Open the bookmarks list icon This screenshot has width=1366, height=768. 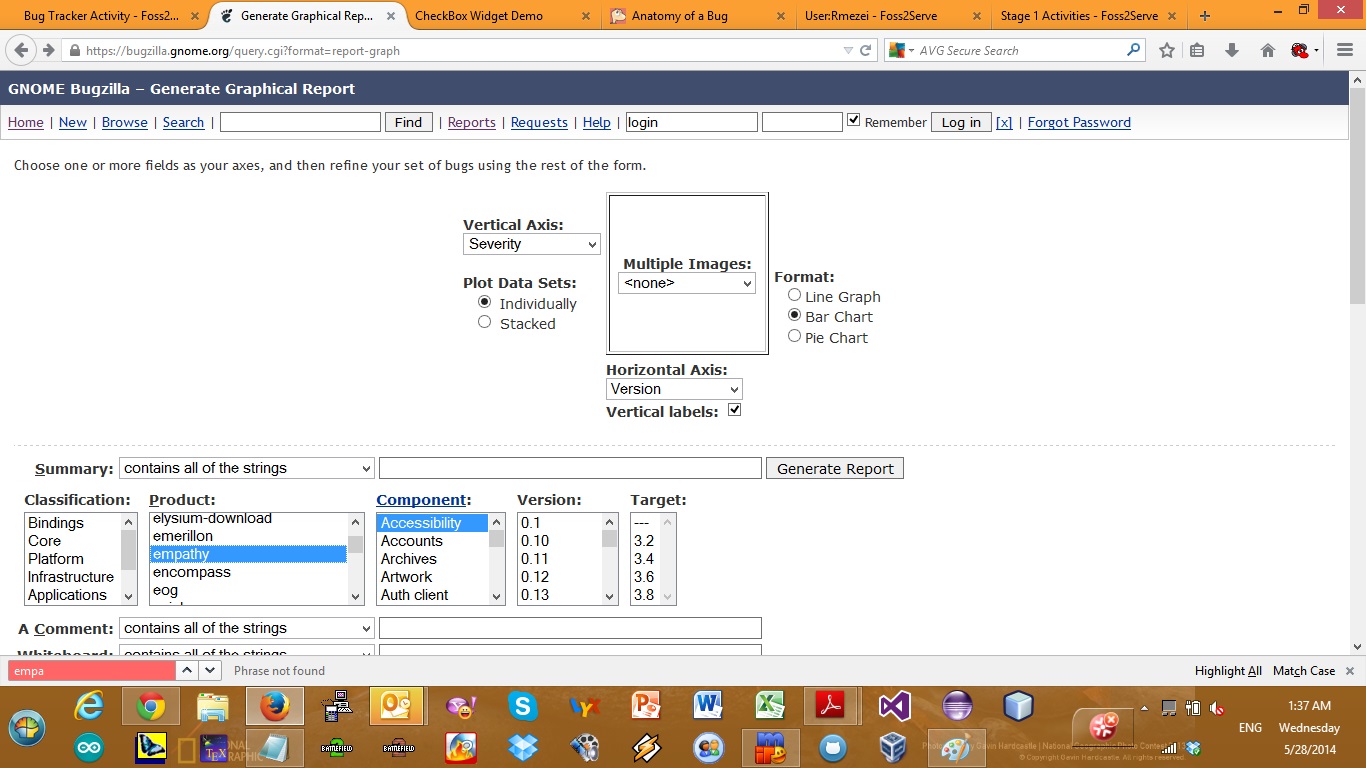1197,50
